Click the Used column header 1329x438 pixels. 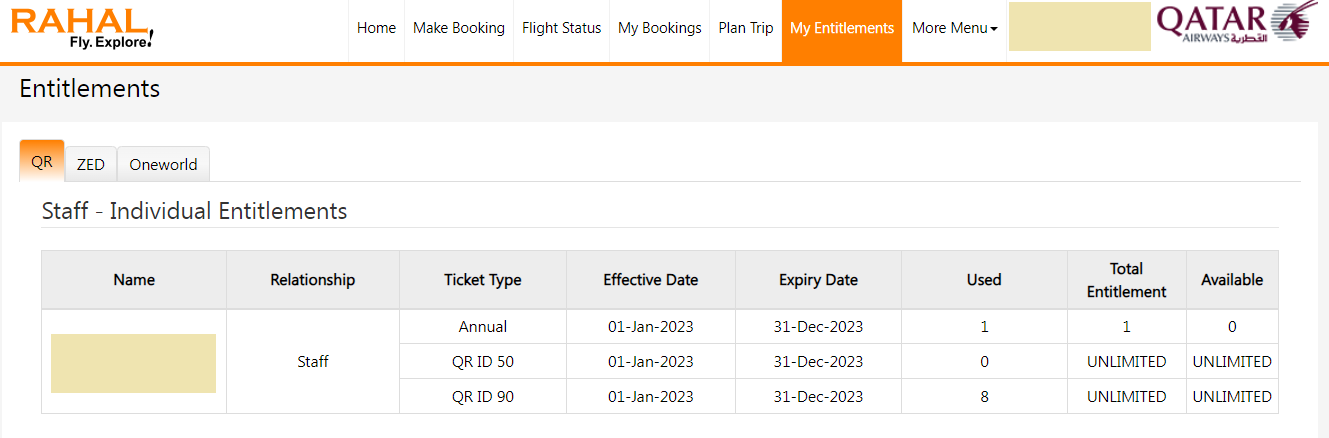point(984,280)
